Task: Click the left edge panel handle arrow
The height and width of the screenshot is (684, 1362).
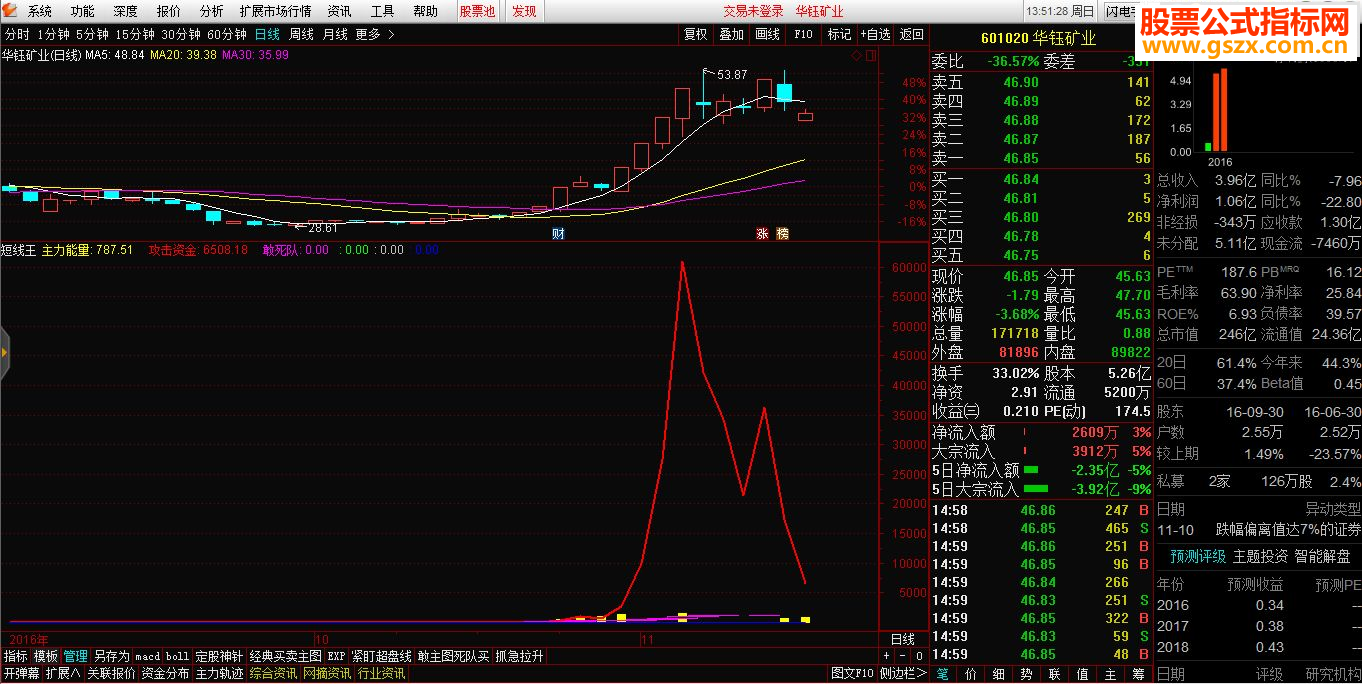Action: 4,353
